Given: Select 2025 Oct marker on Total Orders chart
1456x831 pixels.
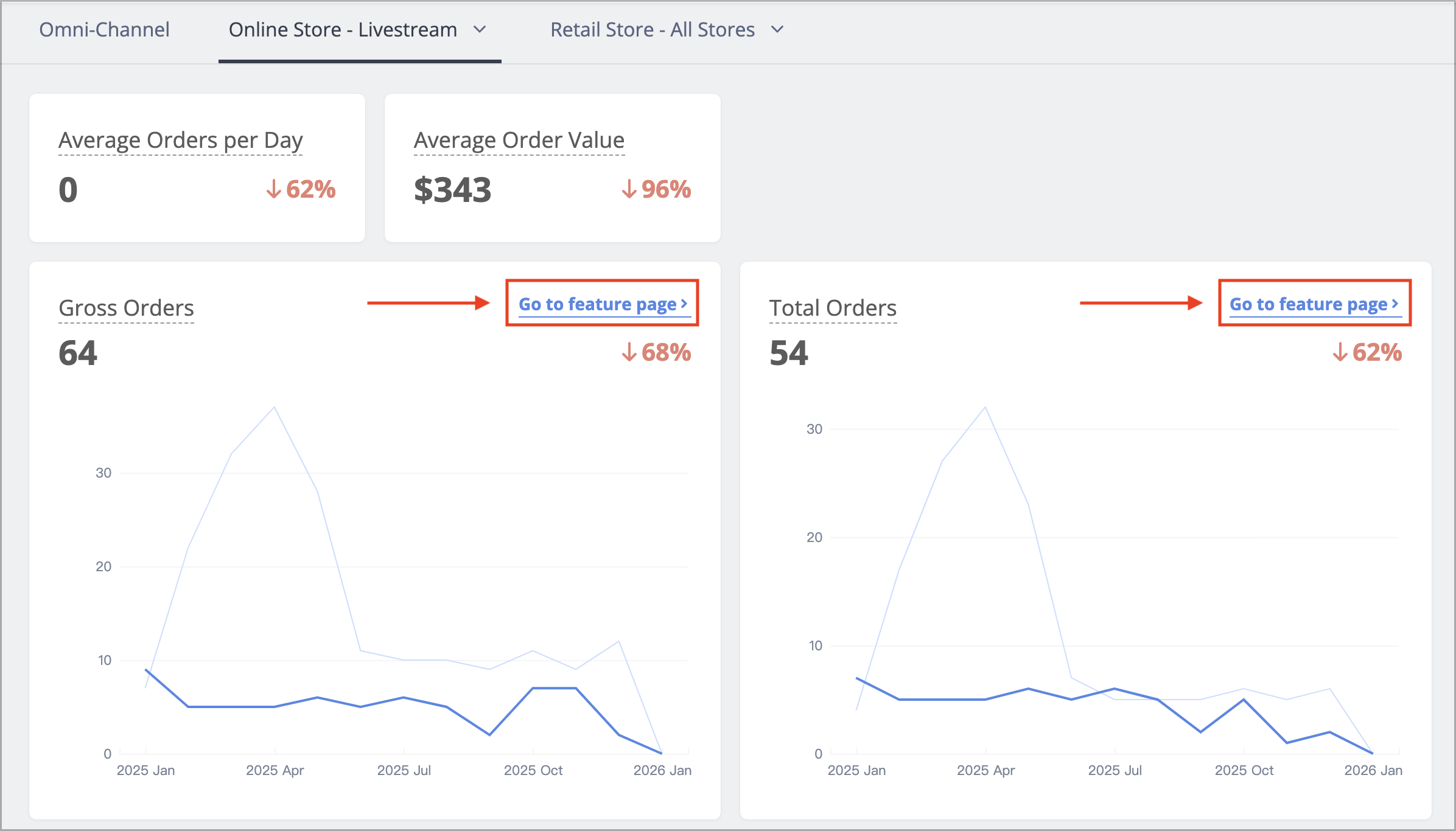Looking at the screenshot, I should [1244, 700].
